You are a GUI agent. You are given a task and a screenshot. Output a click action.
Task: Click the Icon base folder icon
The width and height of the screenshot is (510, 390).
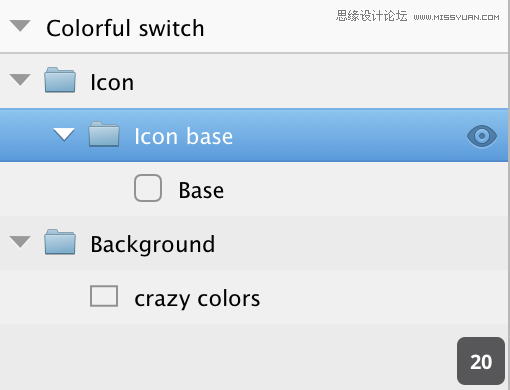pos(104,134)
